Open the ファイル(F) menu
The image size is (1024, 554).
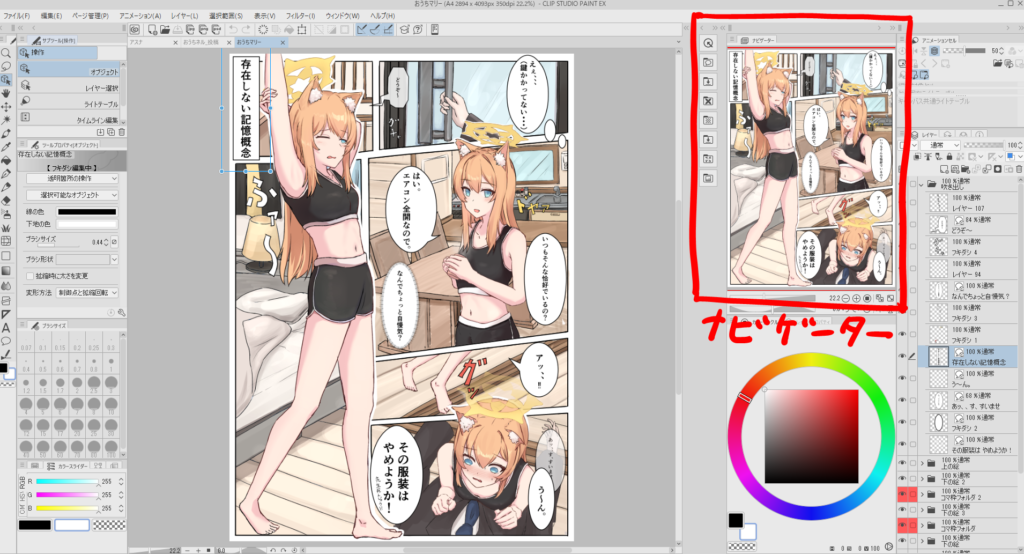16,15
